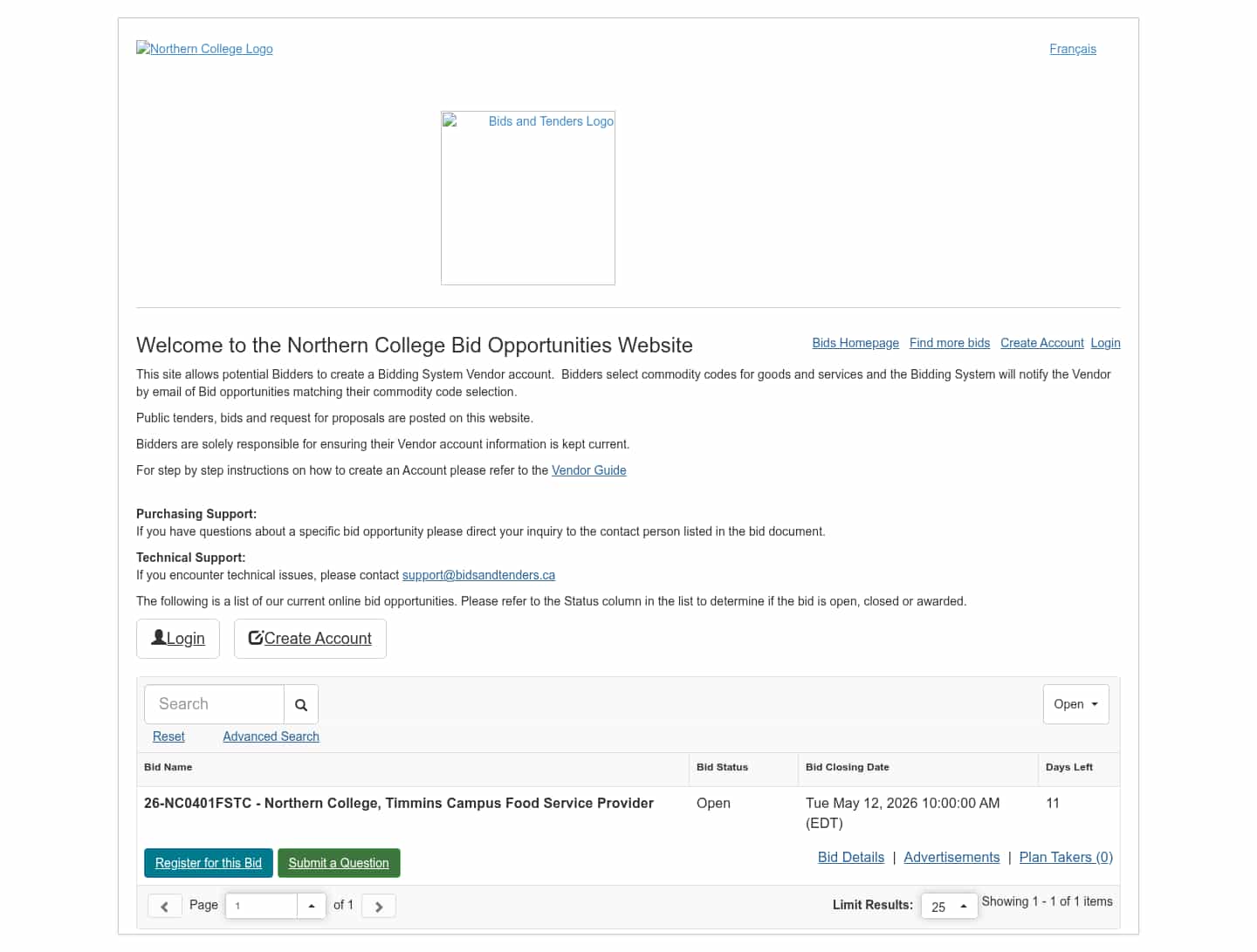Open Advertisements link
This screenshot has width=1257, height=952.
point(951,858)
